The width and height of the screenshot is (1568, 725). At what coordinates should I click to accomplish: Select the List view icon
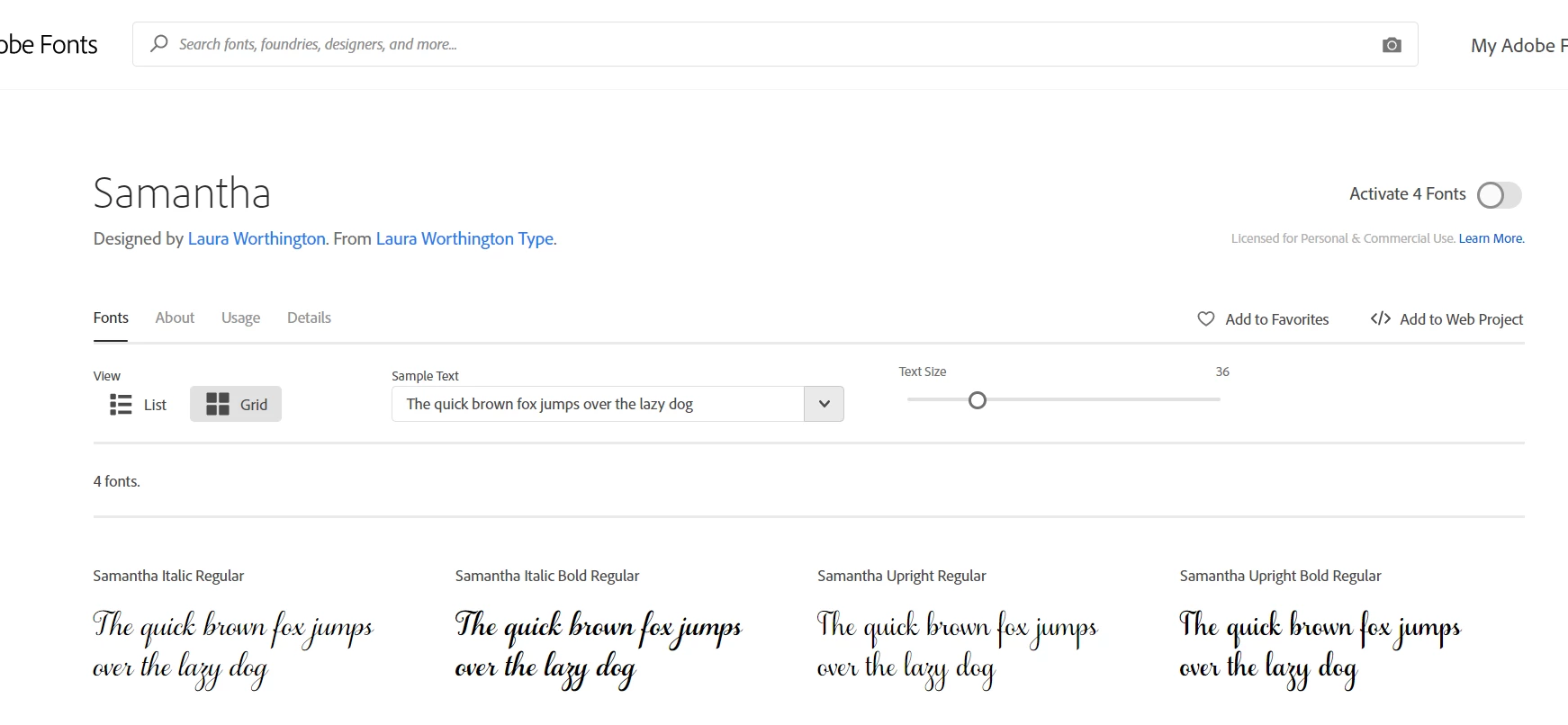(121, 405)
